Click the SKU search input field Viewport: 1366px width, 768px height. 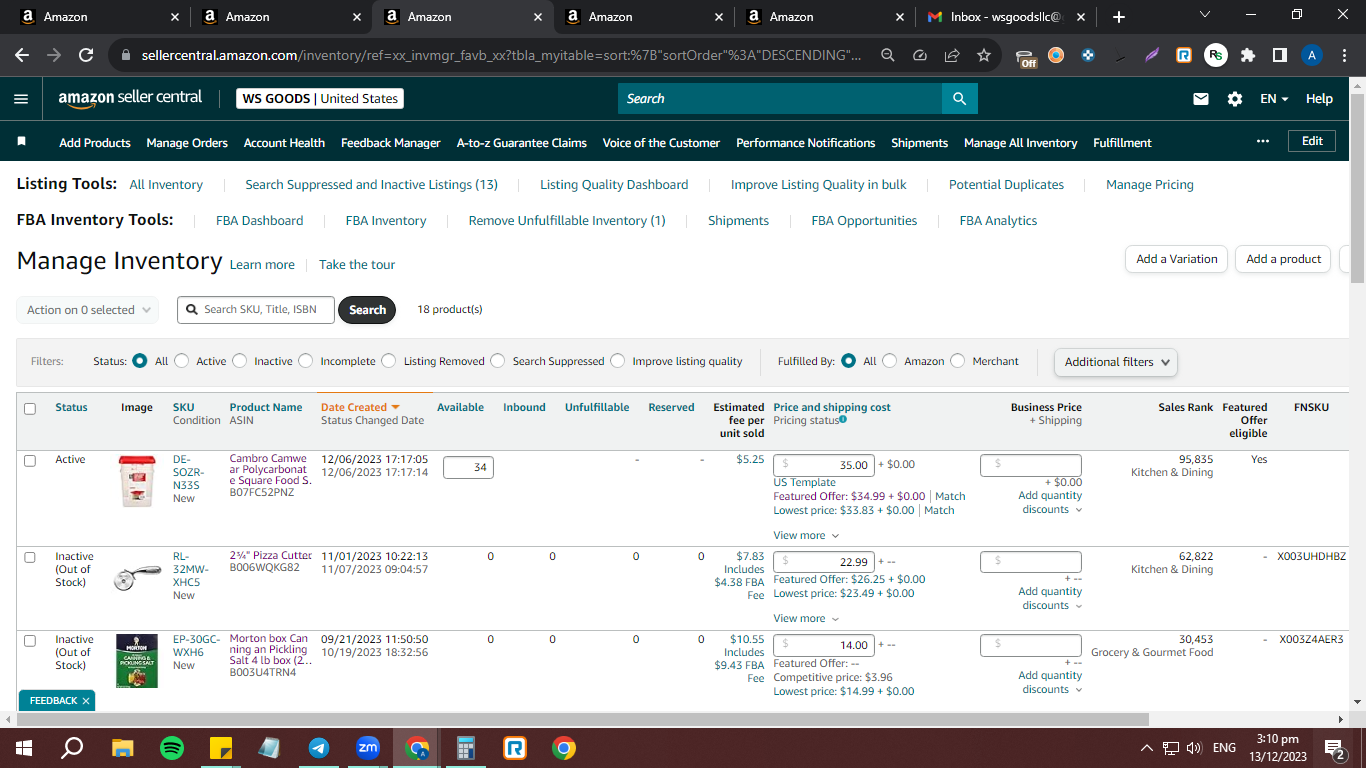coord(255,310)
